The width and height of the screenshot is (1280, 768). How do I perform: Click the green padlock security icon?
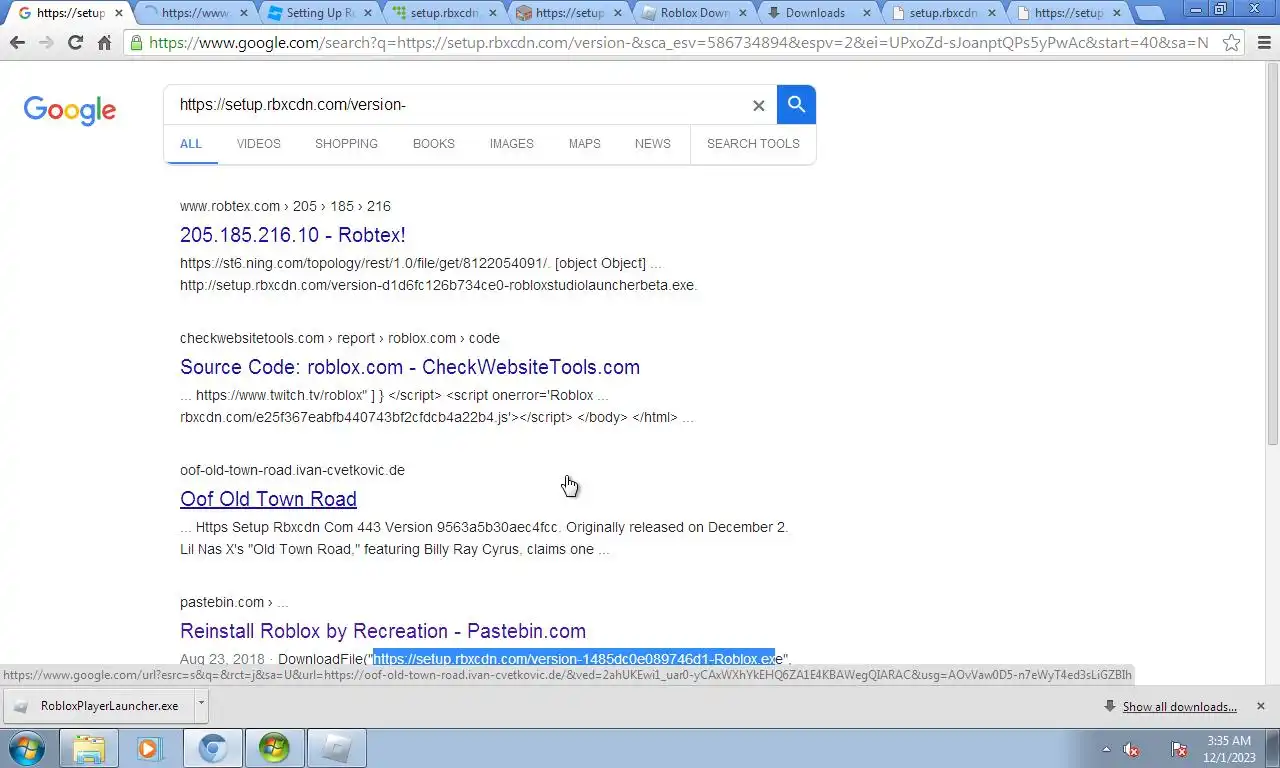click(x=137, y=43)
